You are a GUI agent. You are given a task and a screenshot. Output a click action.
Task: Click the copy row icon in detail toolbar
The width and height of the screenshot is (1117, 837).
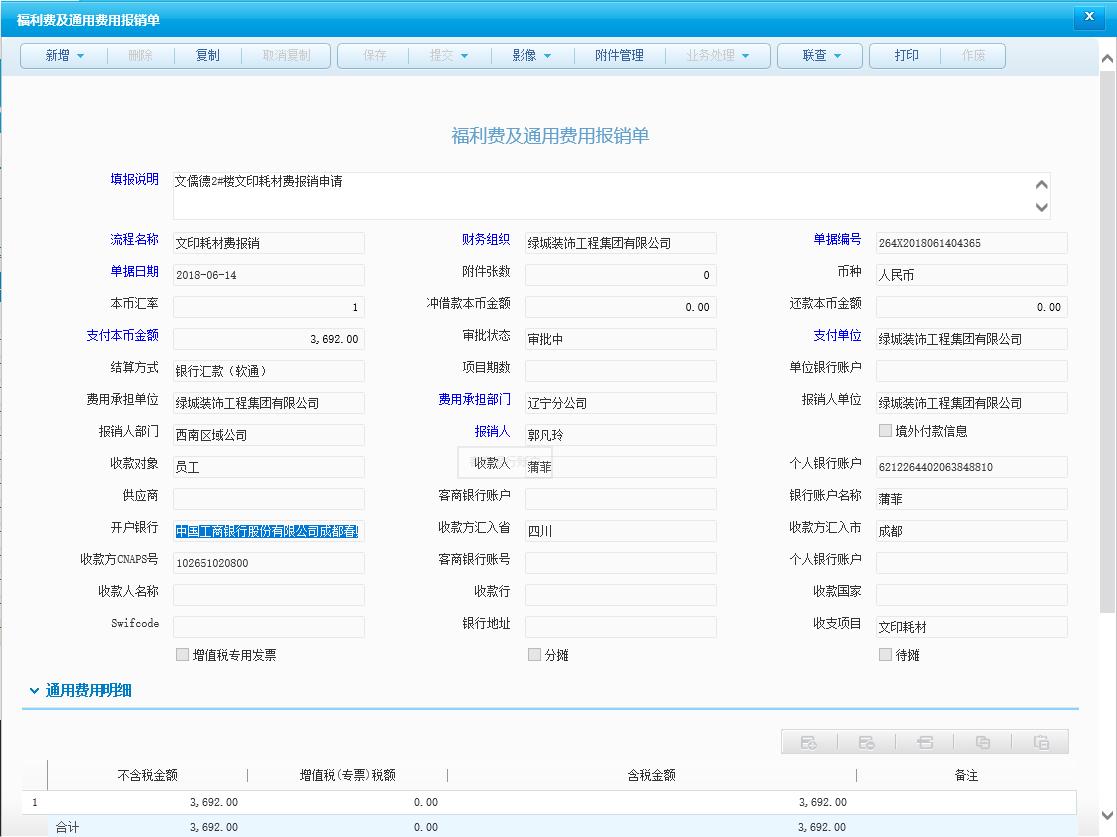coord(983,742)
